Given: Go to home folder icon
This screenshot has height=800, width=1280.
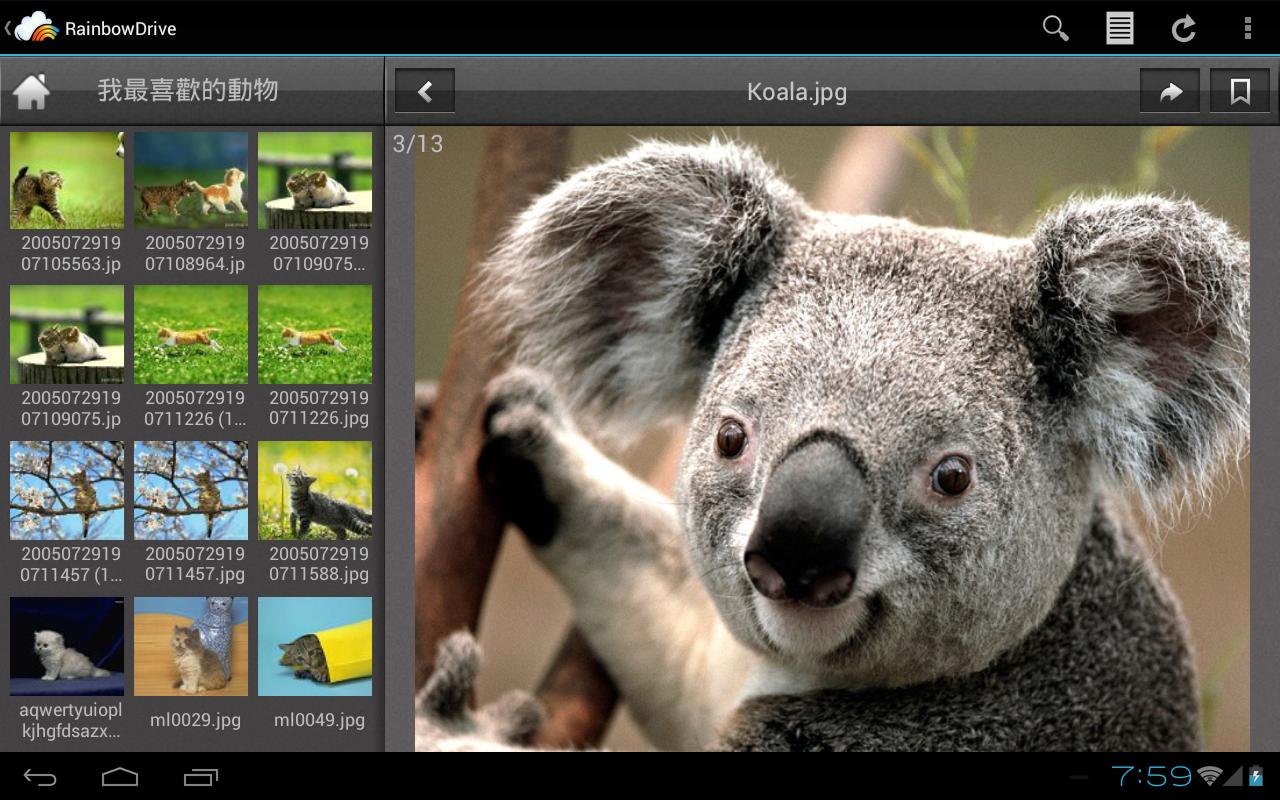Looking at the screenshot, I should [x=31, y=91].
